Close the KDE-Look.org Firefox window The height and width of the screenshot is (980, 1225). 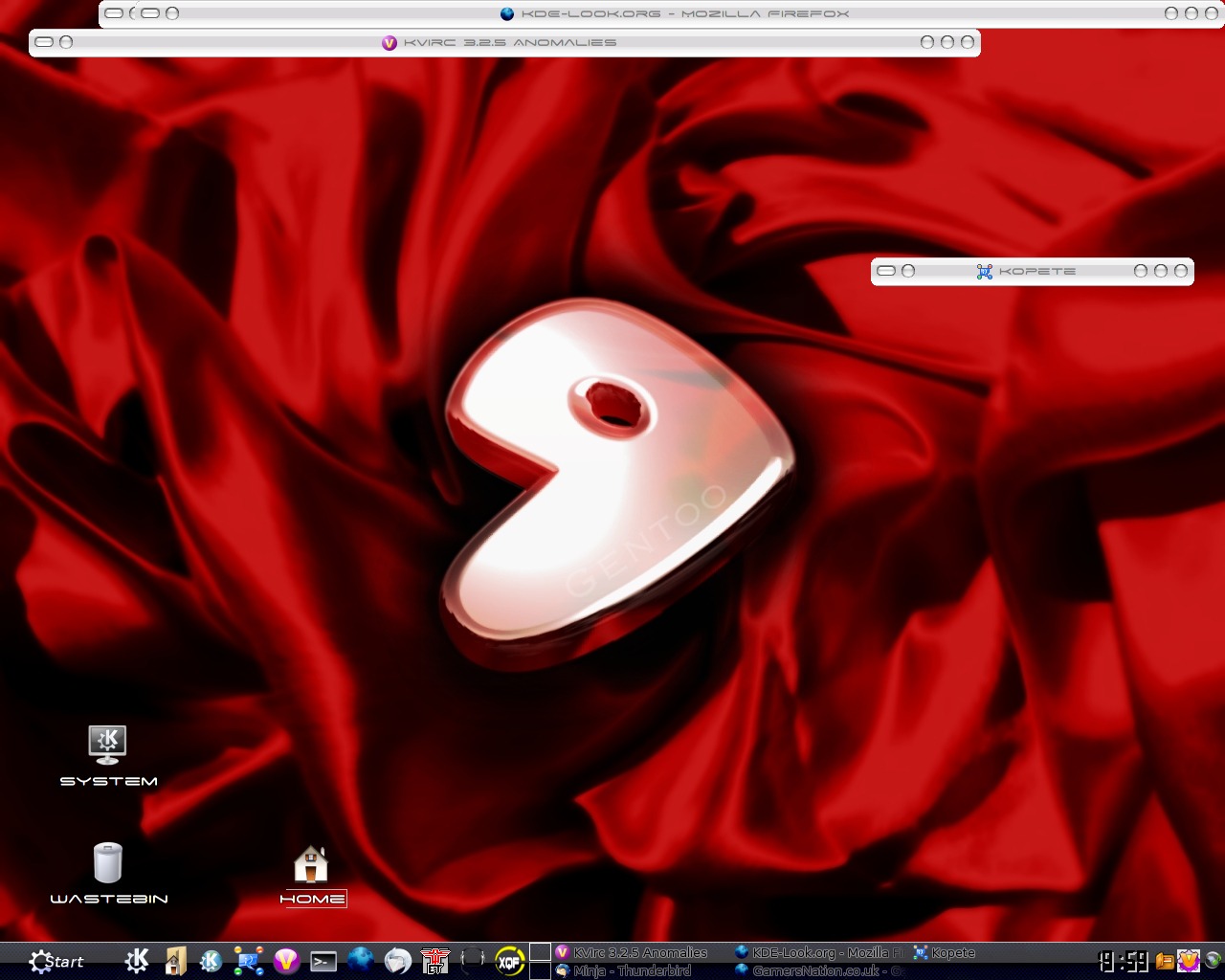click(1212, 13)
